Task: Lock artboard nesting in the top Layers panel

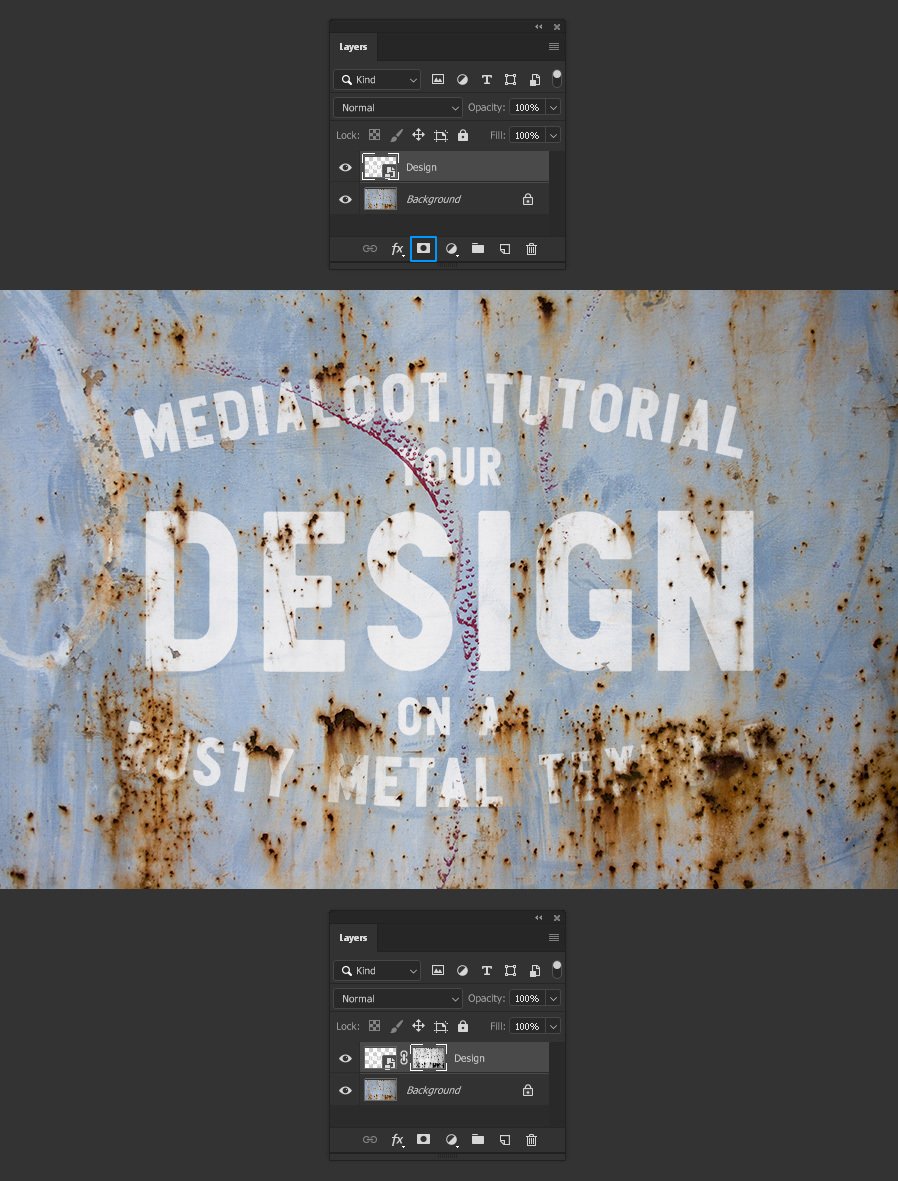Action: 441,136
